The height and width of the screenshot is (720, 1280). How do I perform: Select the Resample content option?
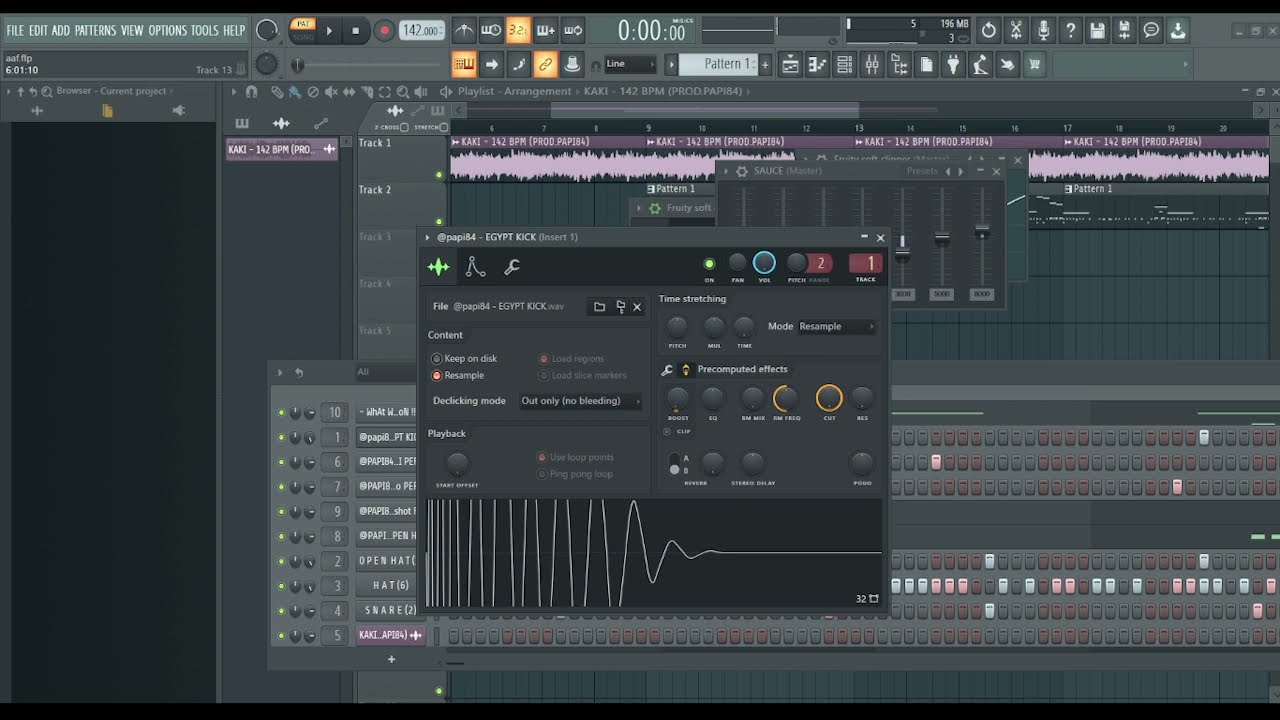click(x=458, y=375)
